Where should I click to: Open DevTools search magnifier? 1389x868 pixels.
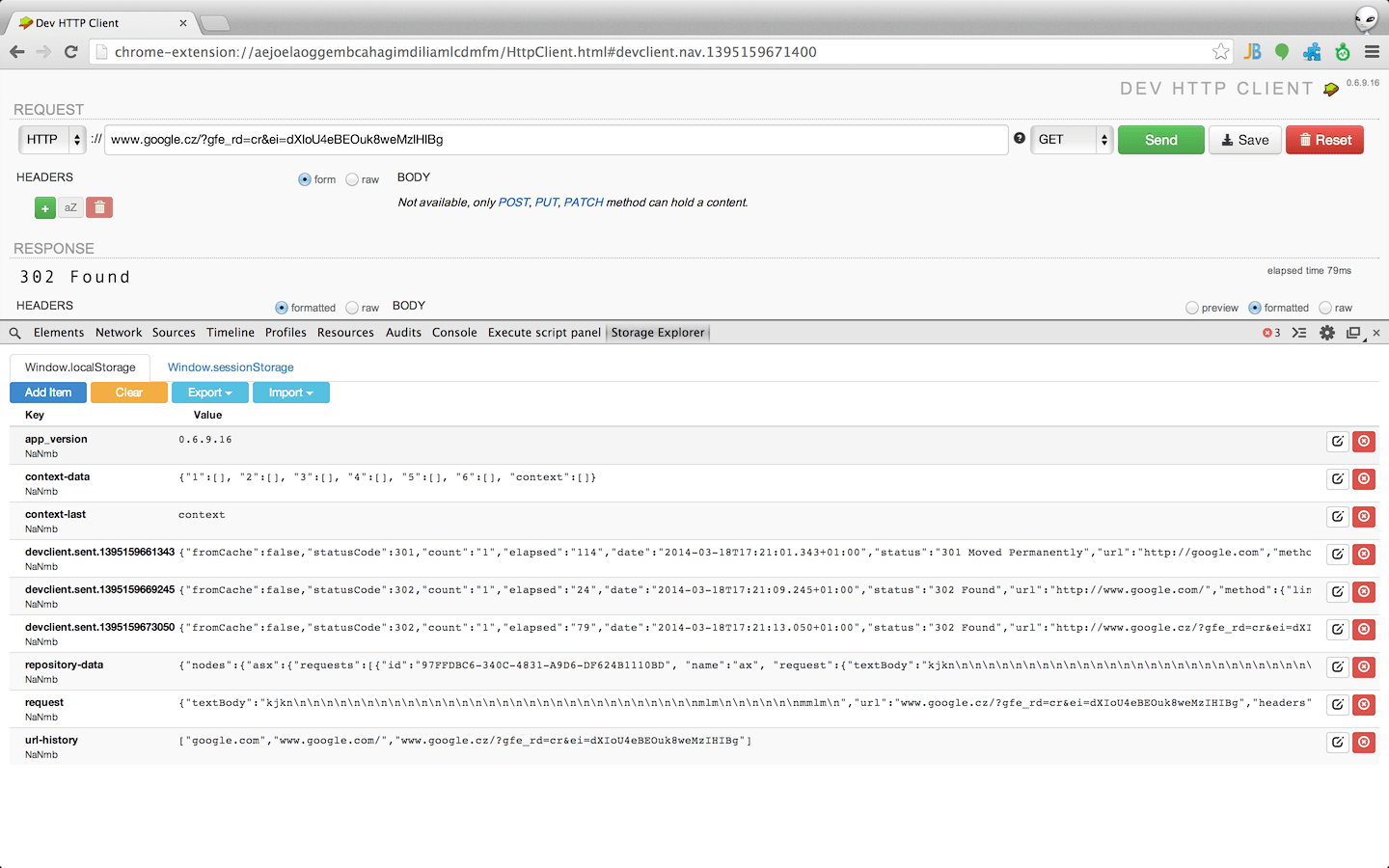14,332
